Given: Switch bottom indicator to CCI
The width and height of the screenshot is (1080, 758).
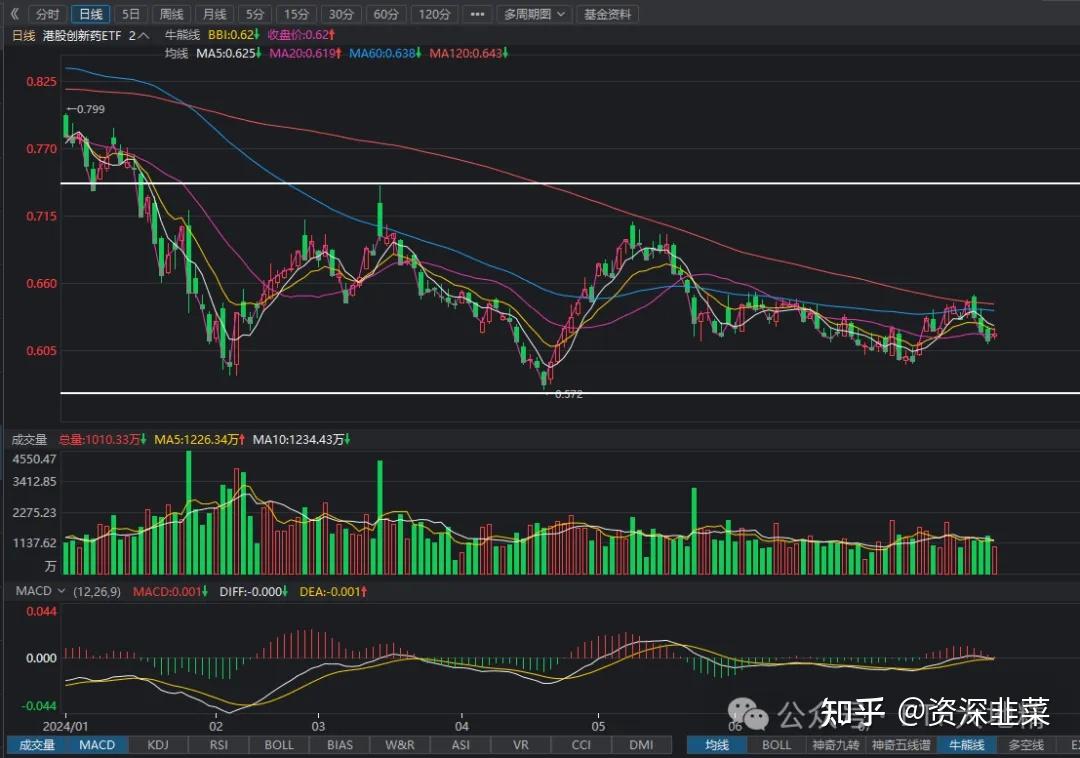Looking at the screenshot, I should pos(580,744).
